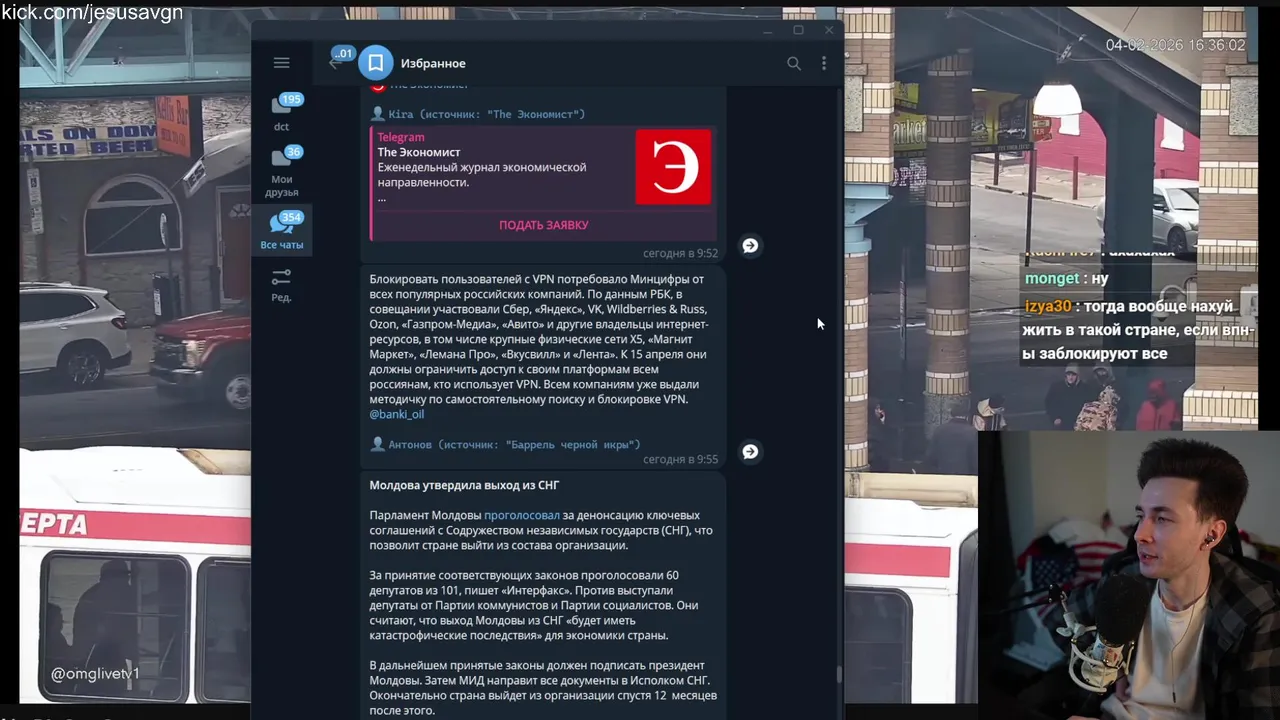Switch to the Все чаты folder
The width and height of the screenshot is (1280, 720).
[282, 230]
